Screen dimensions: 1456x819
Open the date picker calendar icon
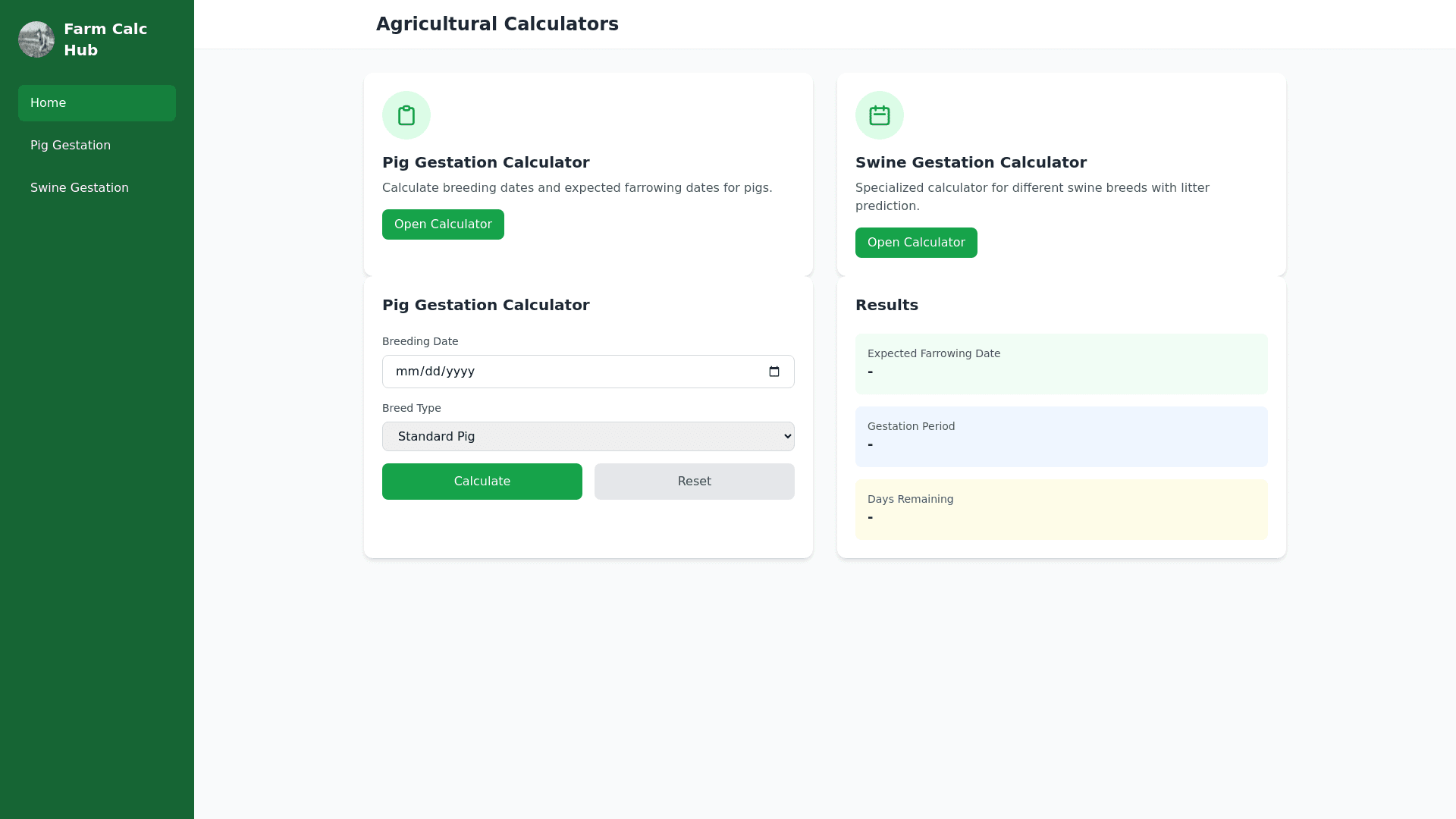coord(774,372)
